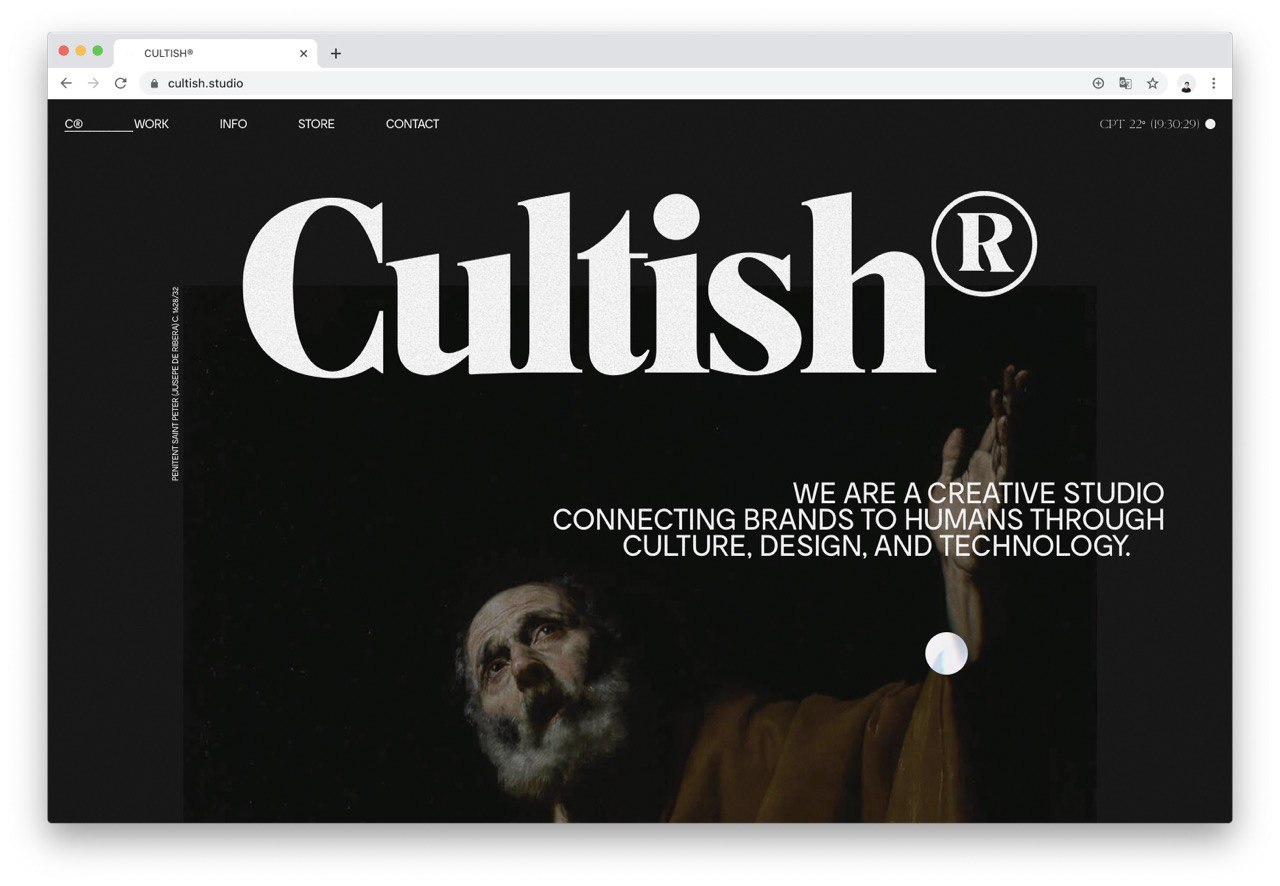Click the vertical Penitent Saint Peter caption
This screenshot has height=886, width=1280.
176,384
